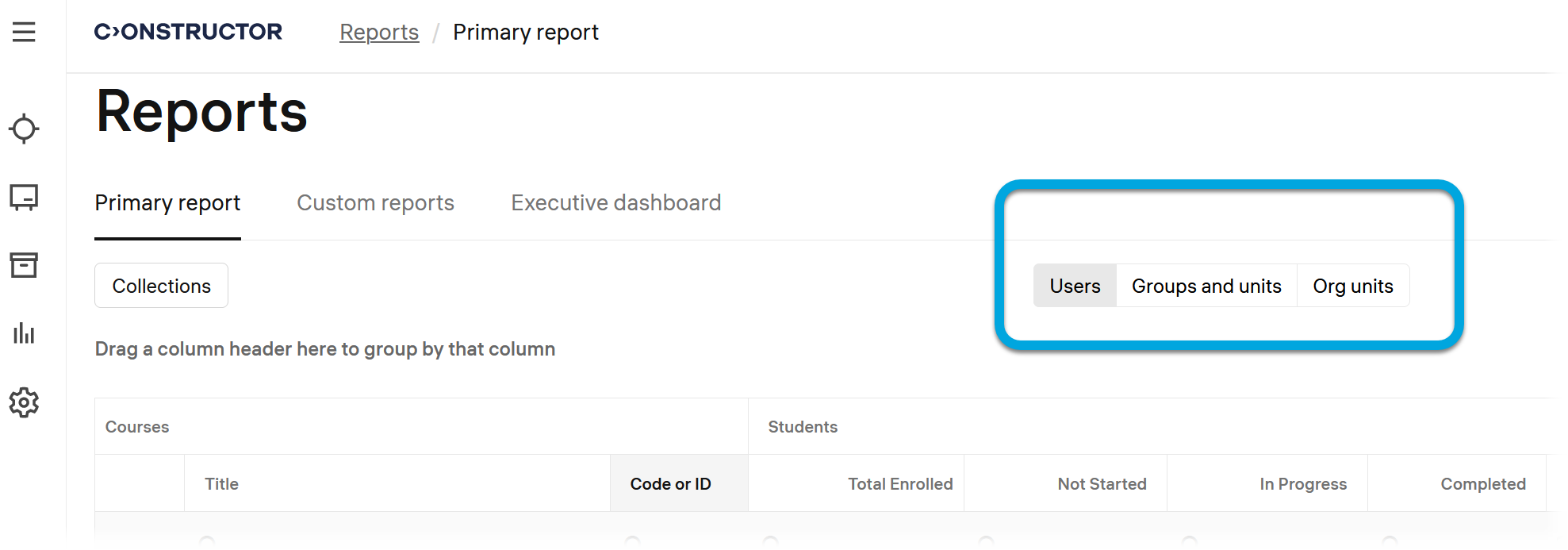
Task: Switch to the Custom reports tab
Action: tap(375, 203)
